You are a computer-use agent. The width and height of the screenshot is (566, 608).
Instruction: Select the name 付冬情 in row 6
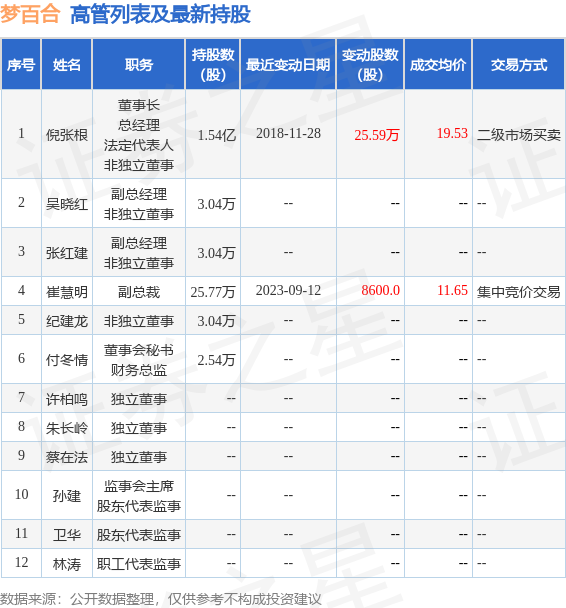pyautogui.click(x=67, y=360)
